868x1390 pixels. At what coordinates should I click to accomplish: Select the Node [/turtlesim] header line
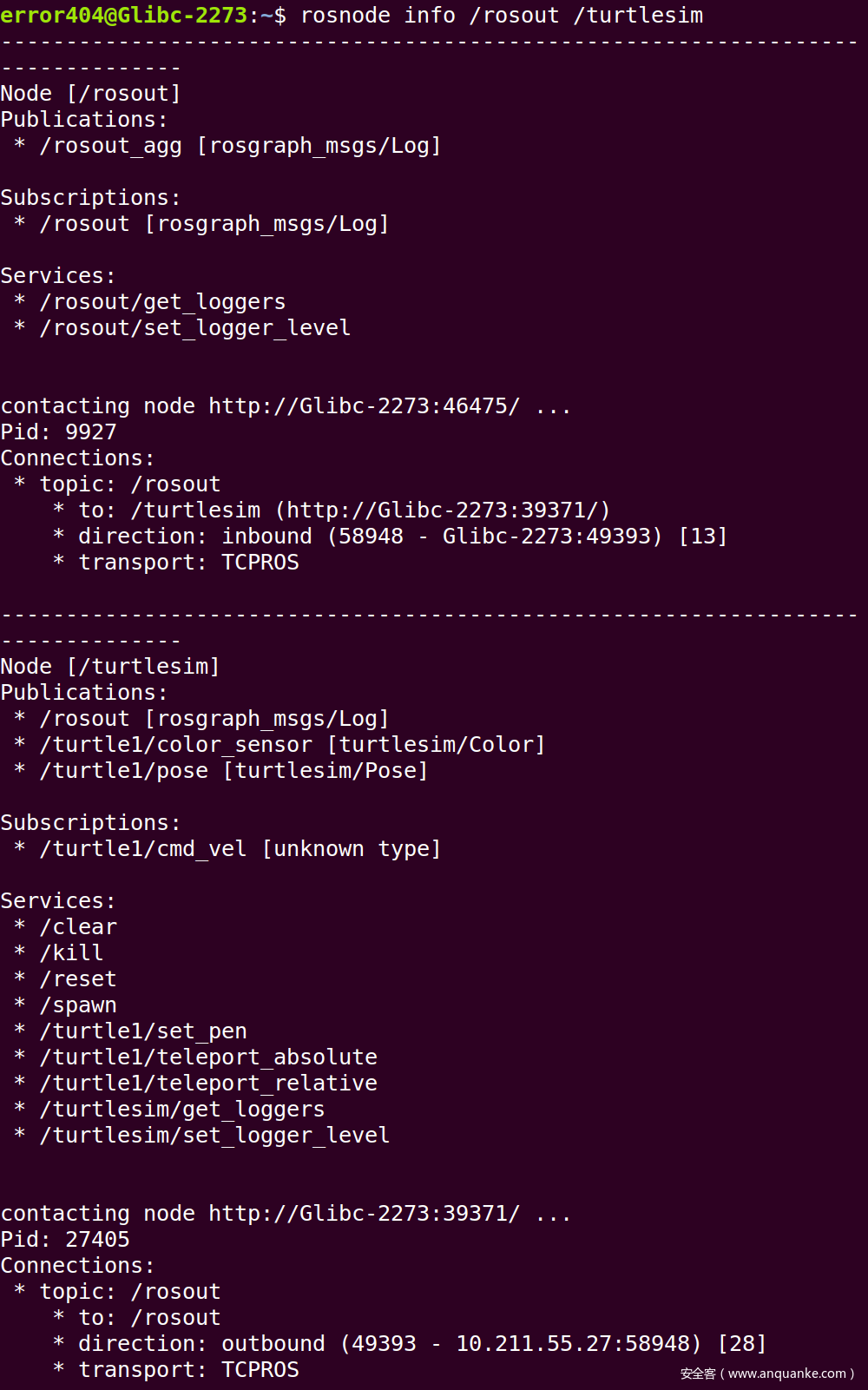[x=110, y=667]
